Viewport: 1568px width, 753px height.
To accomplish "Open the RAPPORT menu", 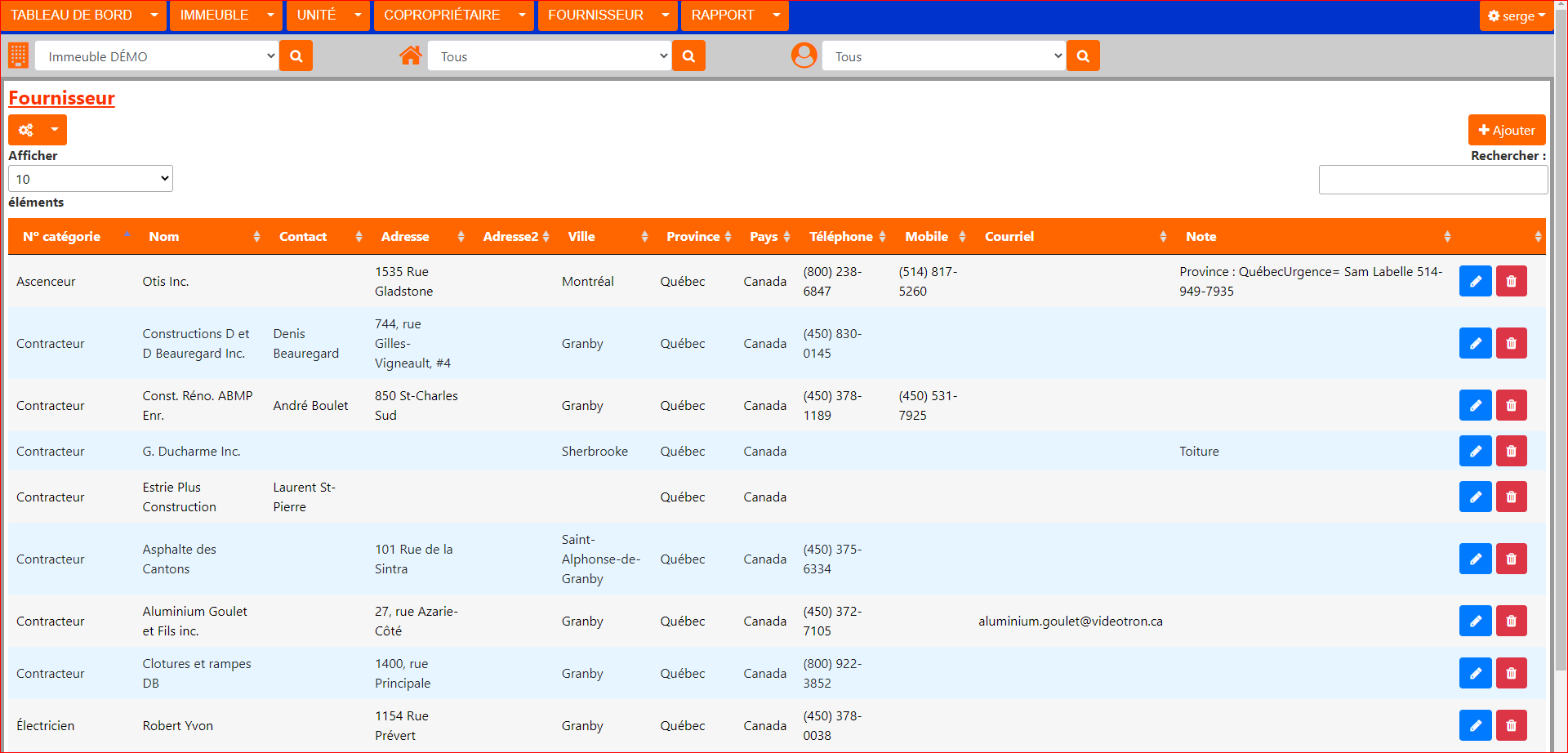I will 733,16.
